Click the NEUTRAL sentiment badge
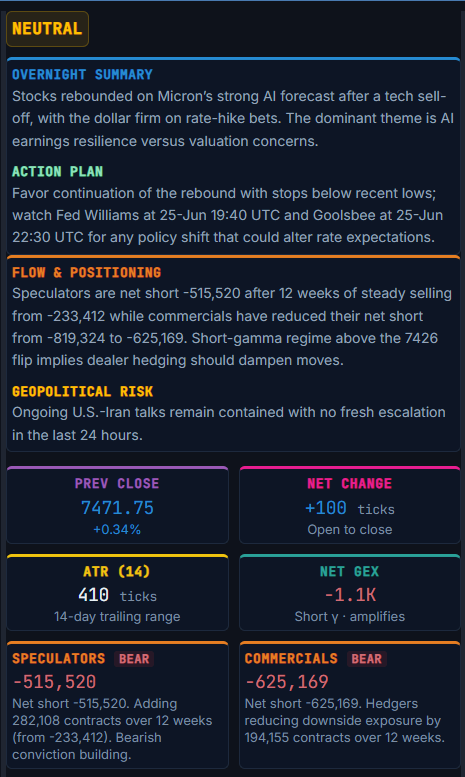This screenshot has width=465, height=777. point(47,29)
